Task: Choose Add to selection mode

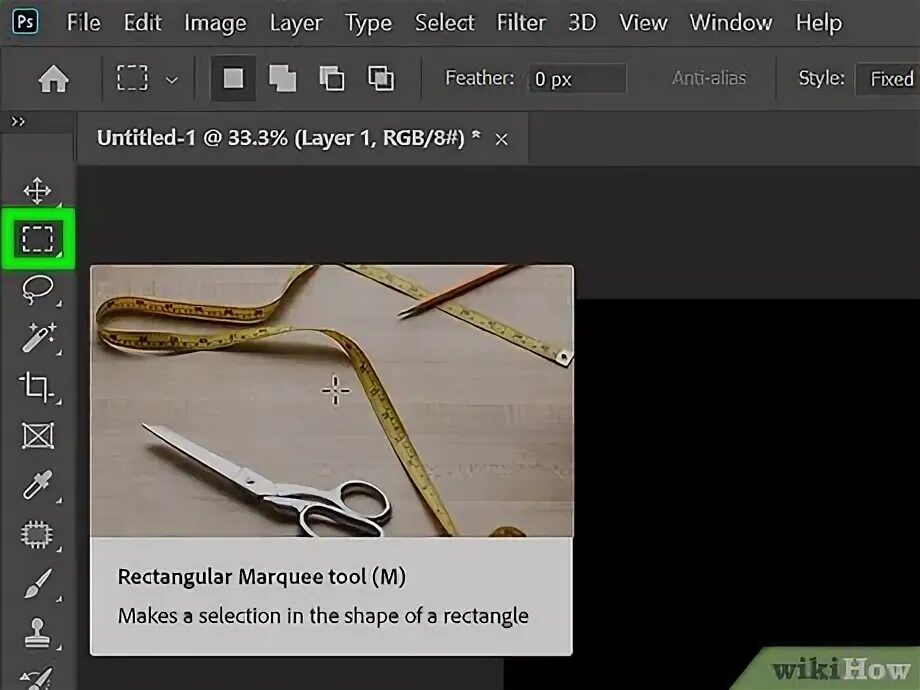Action: coord(282,78)
